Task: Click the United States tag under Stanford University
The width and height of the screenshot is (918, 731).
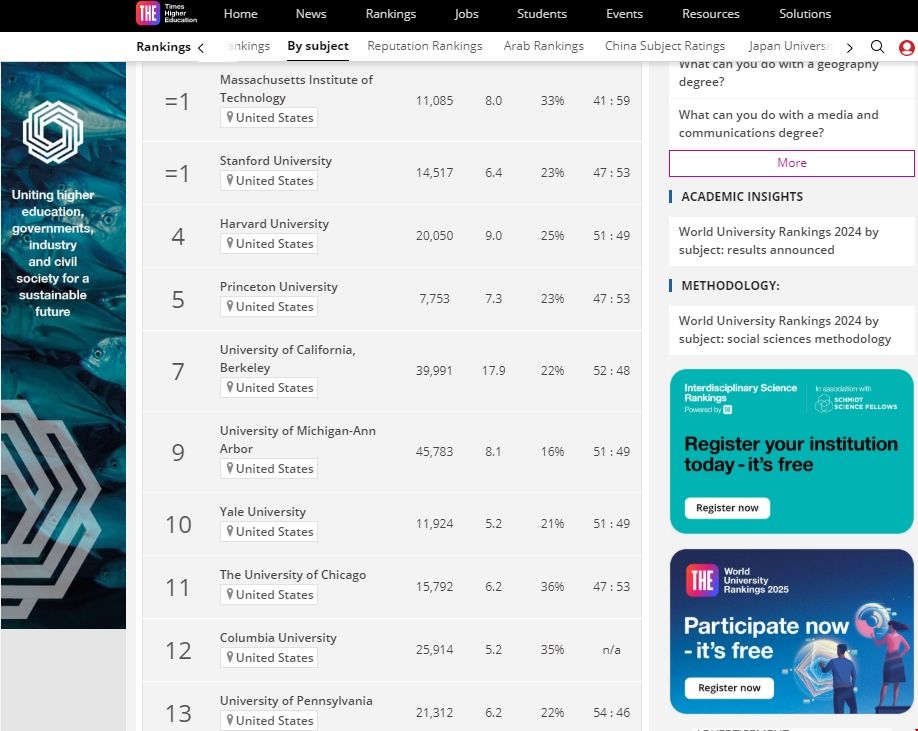Action: [269, 181]
